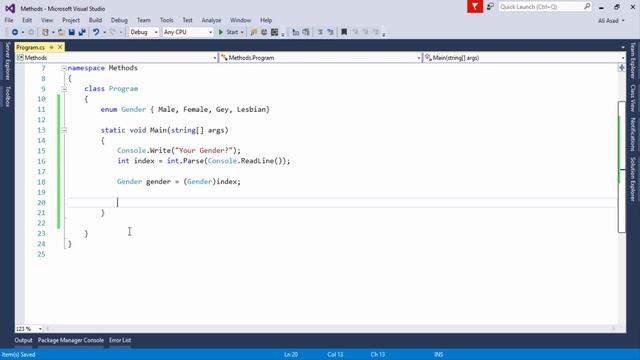
Task: Click the Visual Studio logo in title bar
Action: (x=10, y=8)
